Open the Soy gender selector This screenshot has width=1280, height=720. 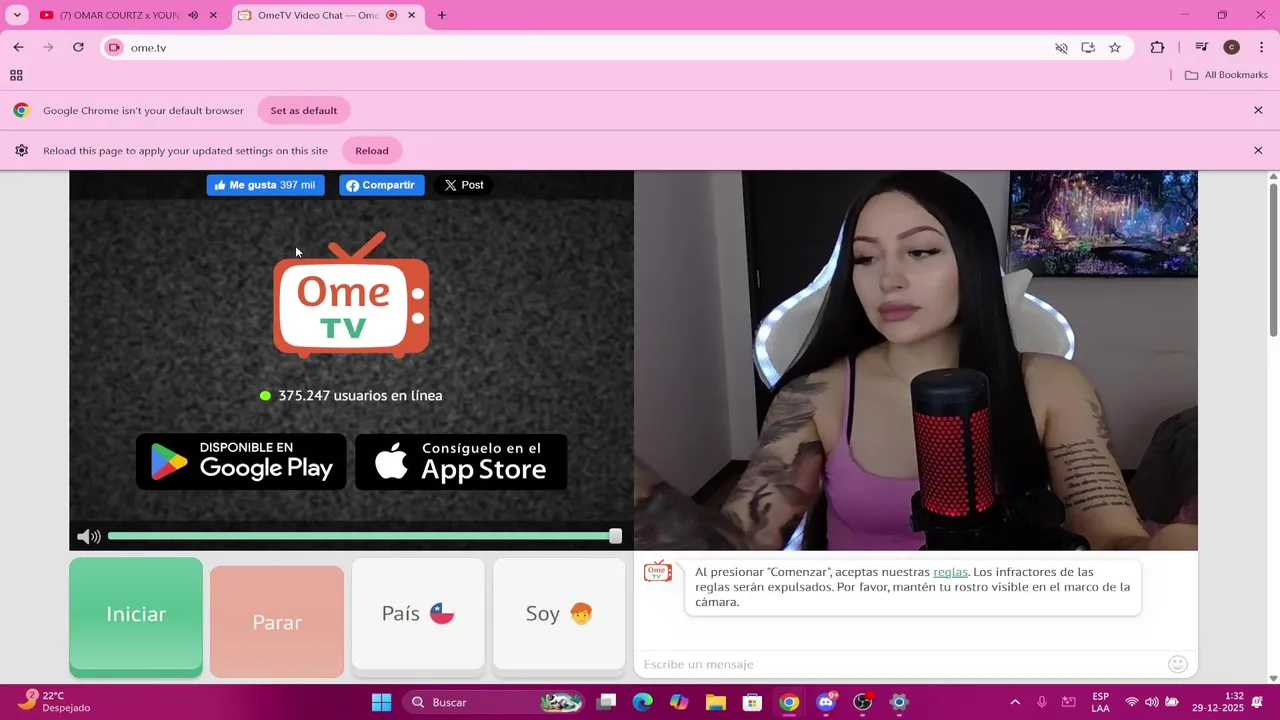tap(559, 614)
